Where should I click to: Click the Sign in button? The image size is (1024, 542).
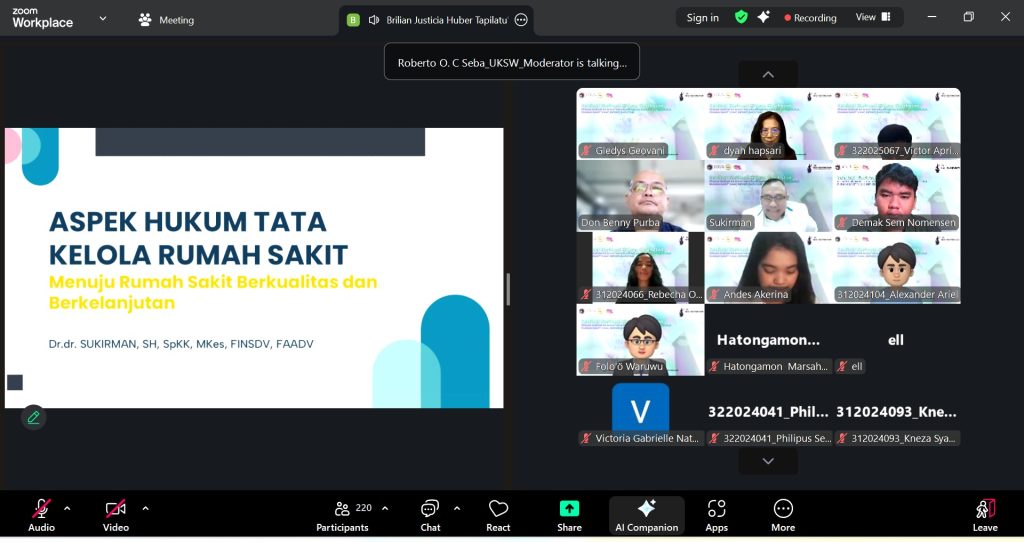[x=703, y=18]
